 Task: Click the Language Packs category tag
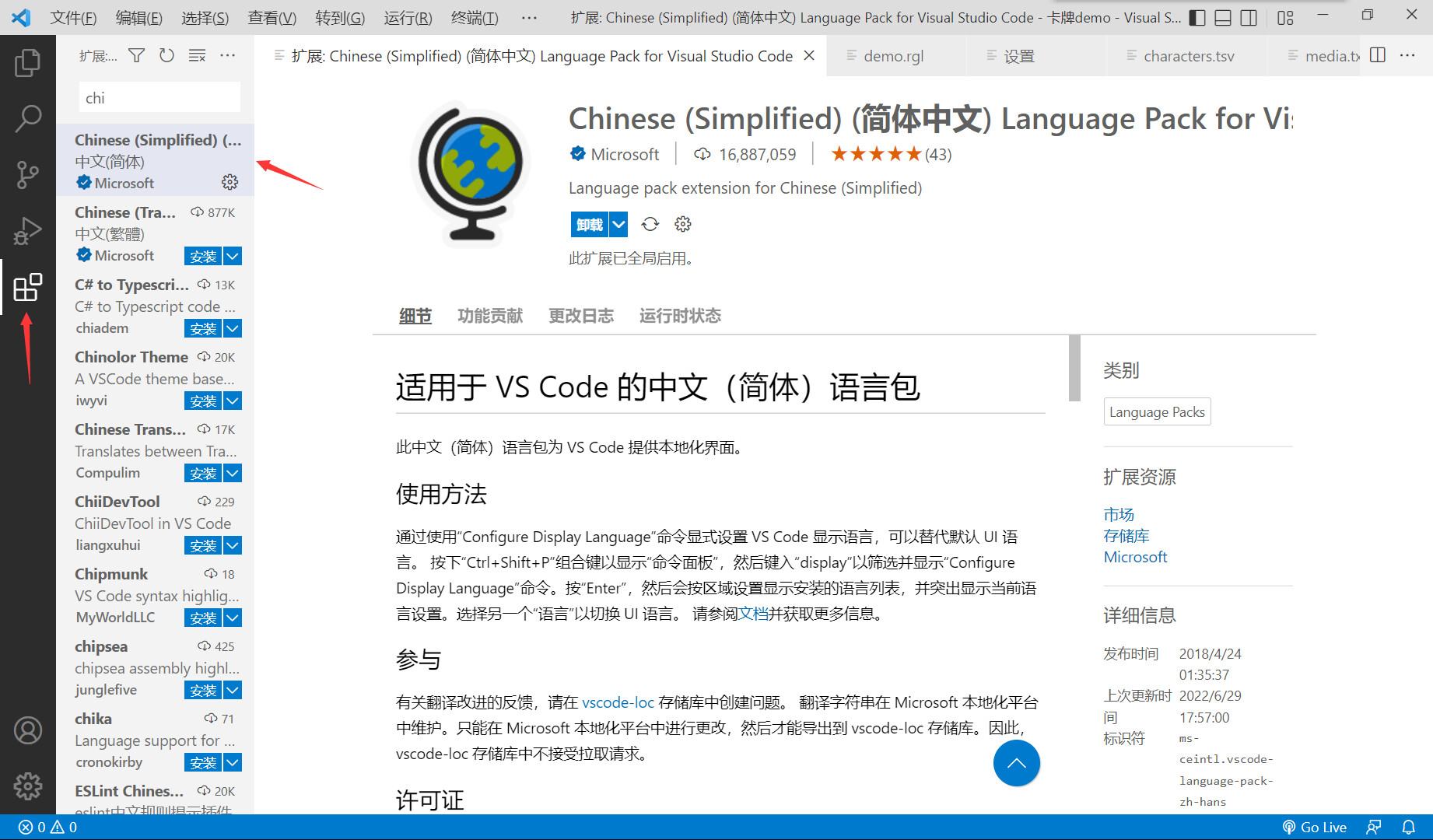click(x=1157, y=411)
